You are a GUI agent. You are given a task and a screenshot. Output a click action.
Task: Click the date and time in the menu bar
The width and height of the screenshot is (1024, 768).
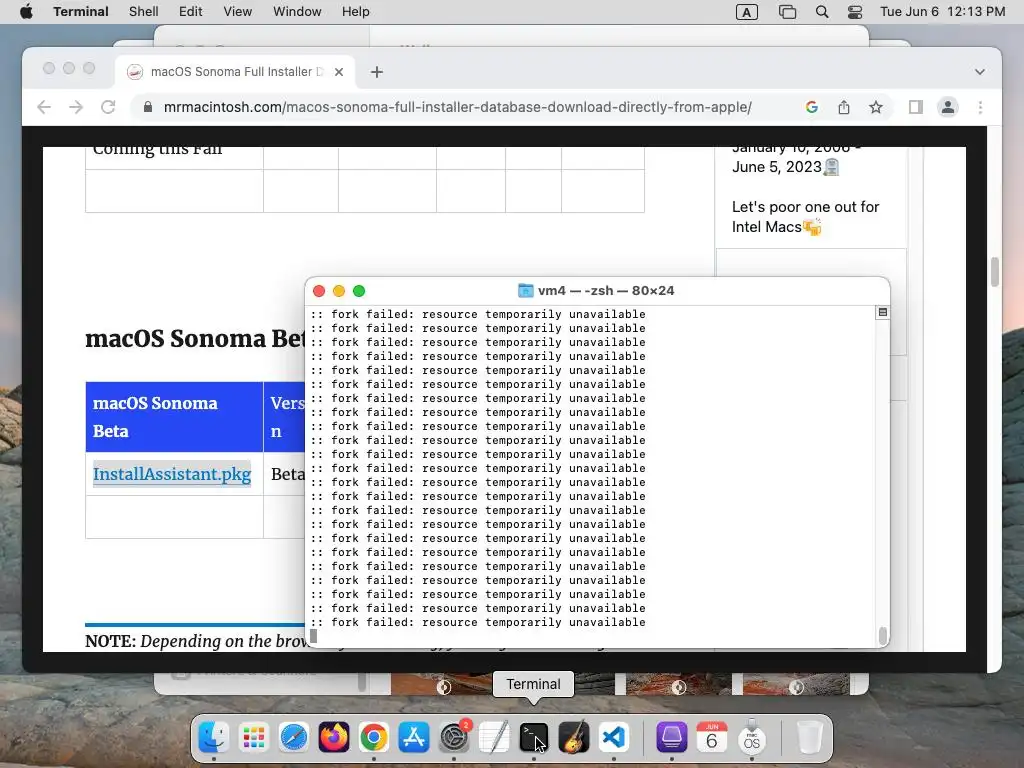[x=942, y=12]
